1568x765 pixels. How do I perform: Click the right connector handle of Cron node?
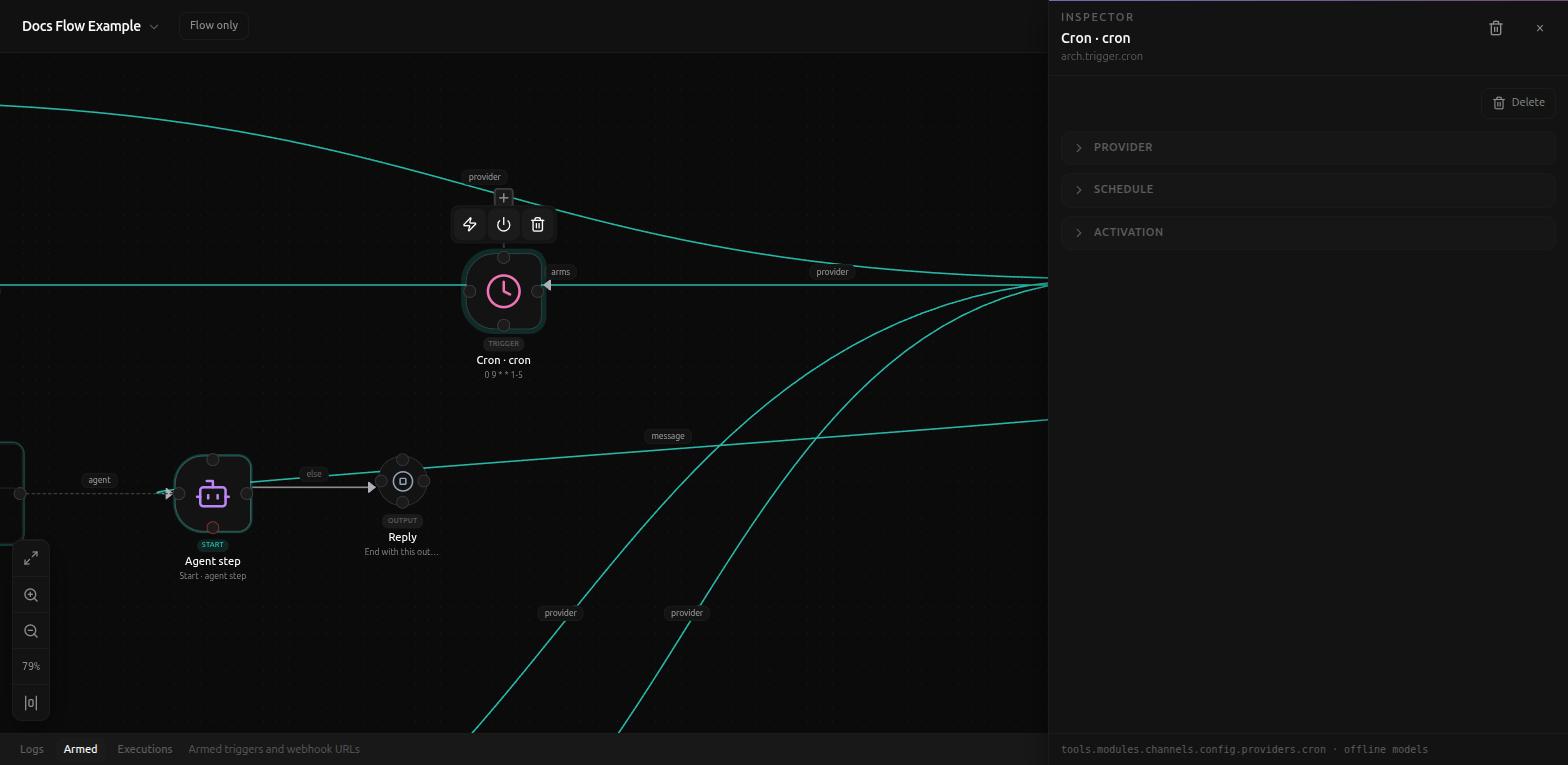coord(538,291)
